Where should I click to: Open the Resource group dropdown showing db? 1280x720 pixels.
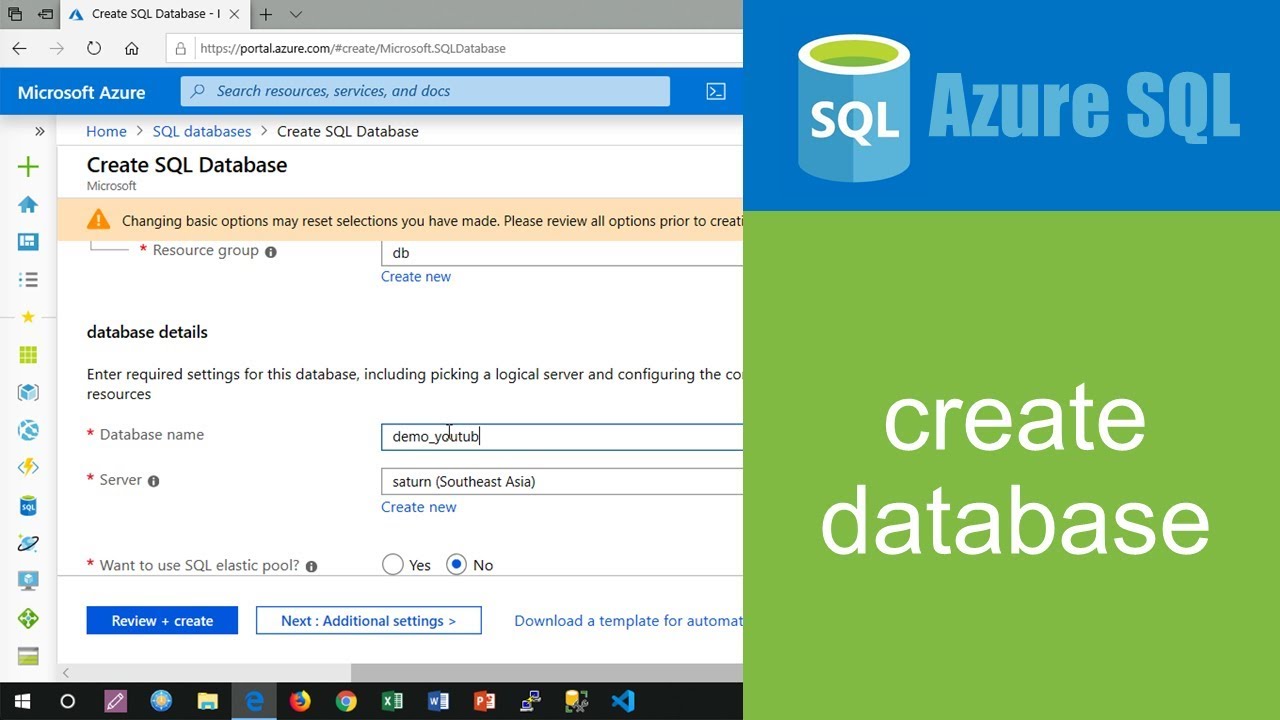coord(562,253)
